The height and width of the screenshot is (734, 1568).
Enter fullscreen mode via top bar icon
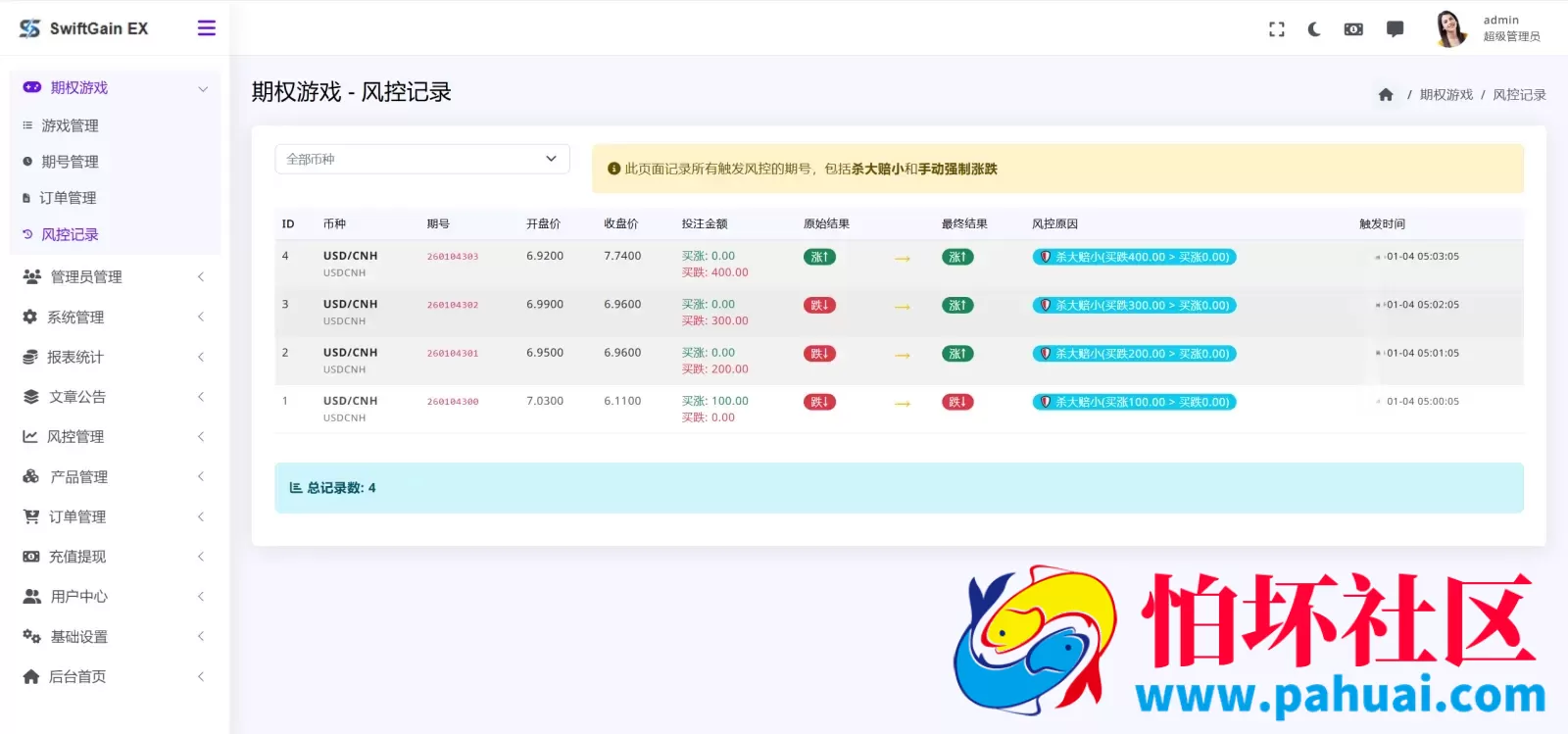[x=1276, y=29]
